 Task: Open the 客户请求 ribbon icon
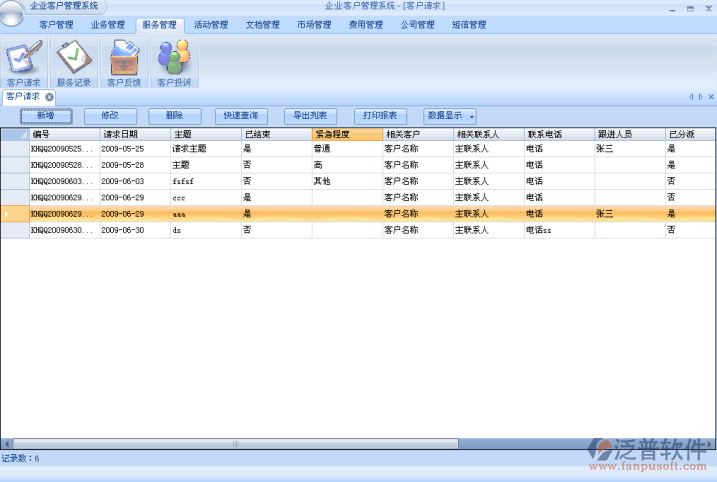click(23, 60)
